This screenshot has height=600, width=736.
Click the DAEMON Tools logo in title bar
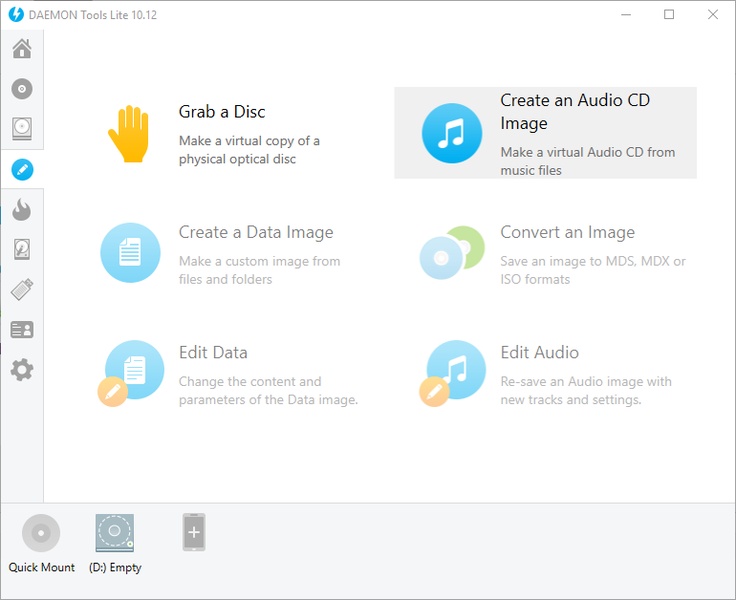click(x=16, y=15)
